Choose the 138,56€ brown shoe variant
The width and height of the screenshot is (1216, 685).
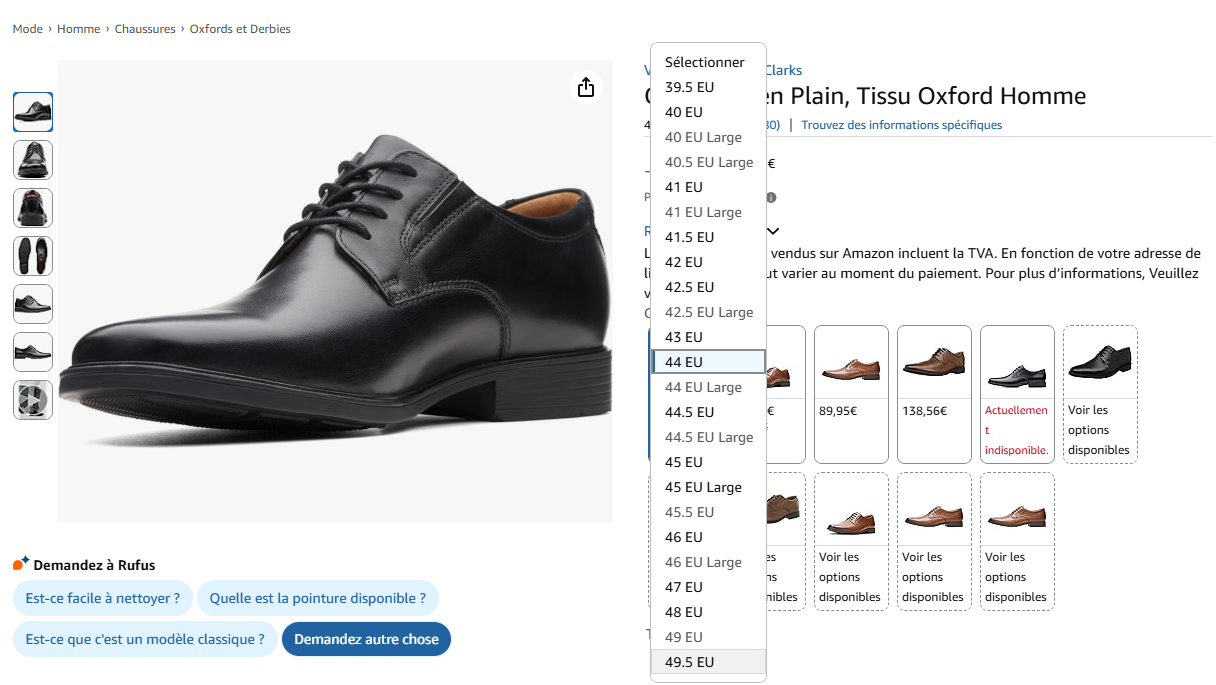[934, 394]
